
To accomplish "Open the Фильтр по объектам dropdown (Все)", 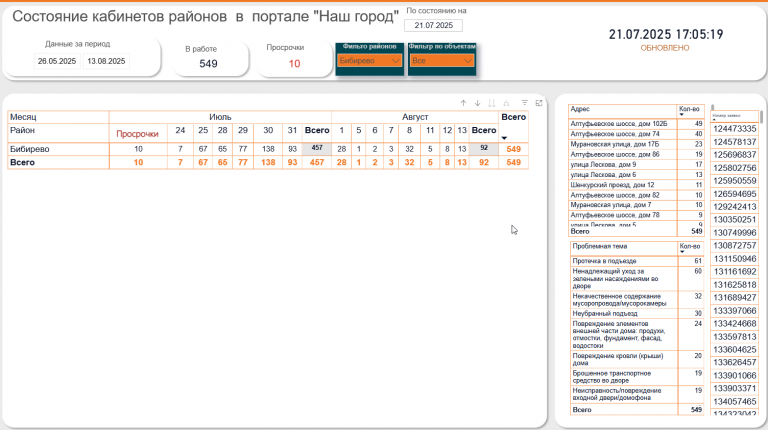I will (x=442, y=61).
